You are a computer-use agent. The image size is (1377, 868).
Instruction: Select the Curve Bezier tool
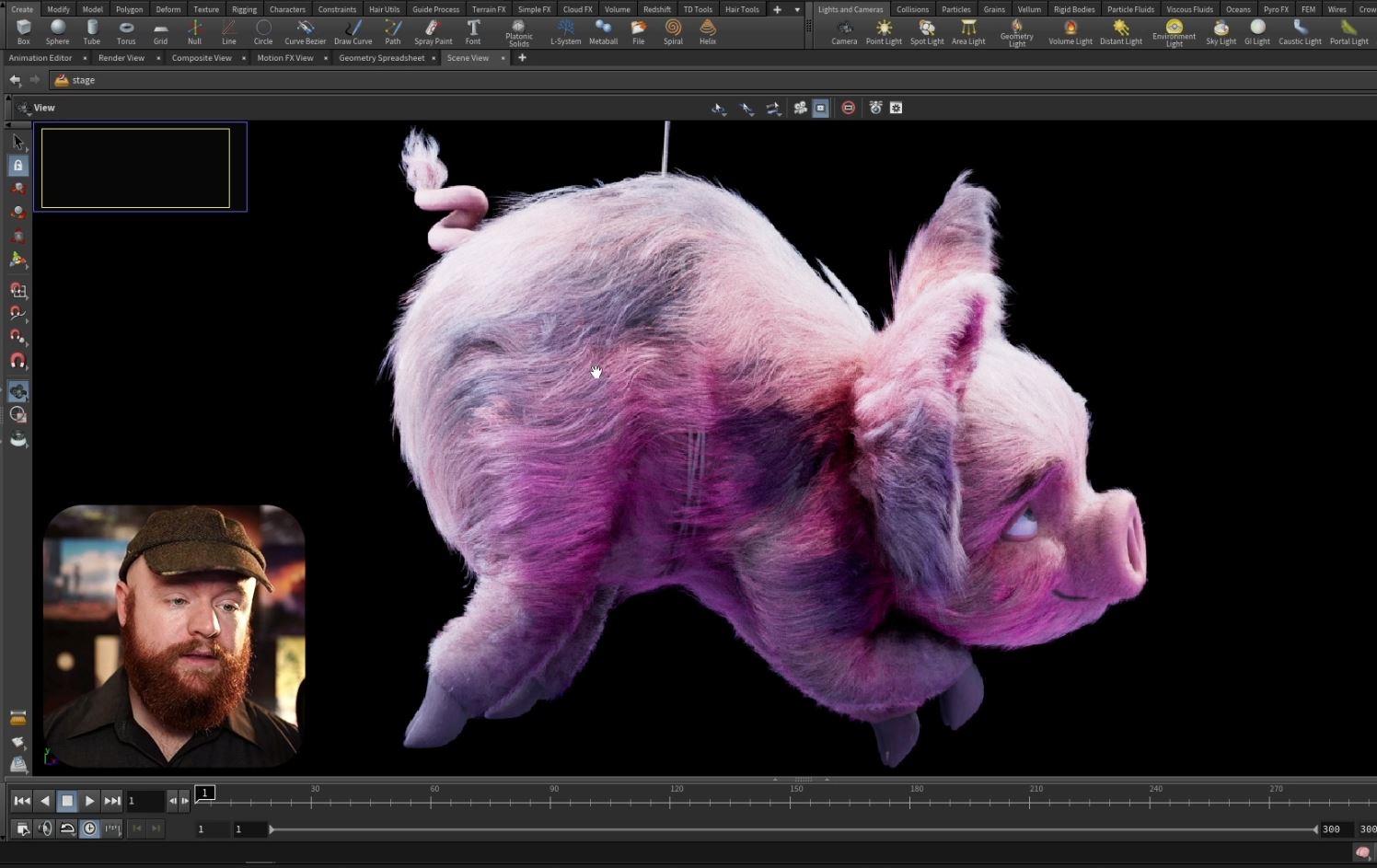coord(306,32)
